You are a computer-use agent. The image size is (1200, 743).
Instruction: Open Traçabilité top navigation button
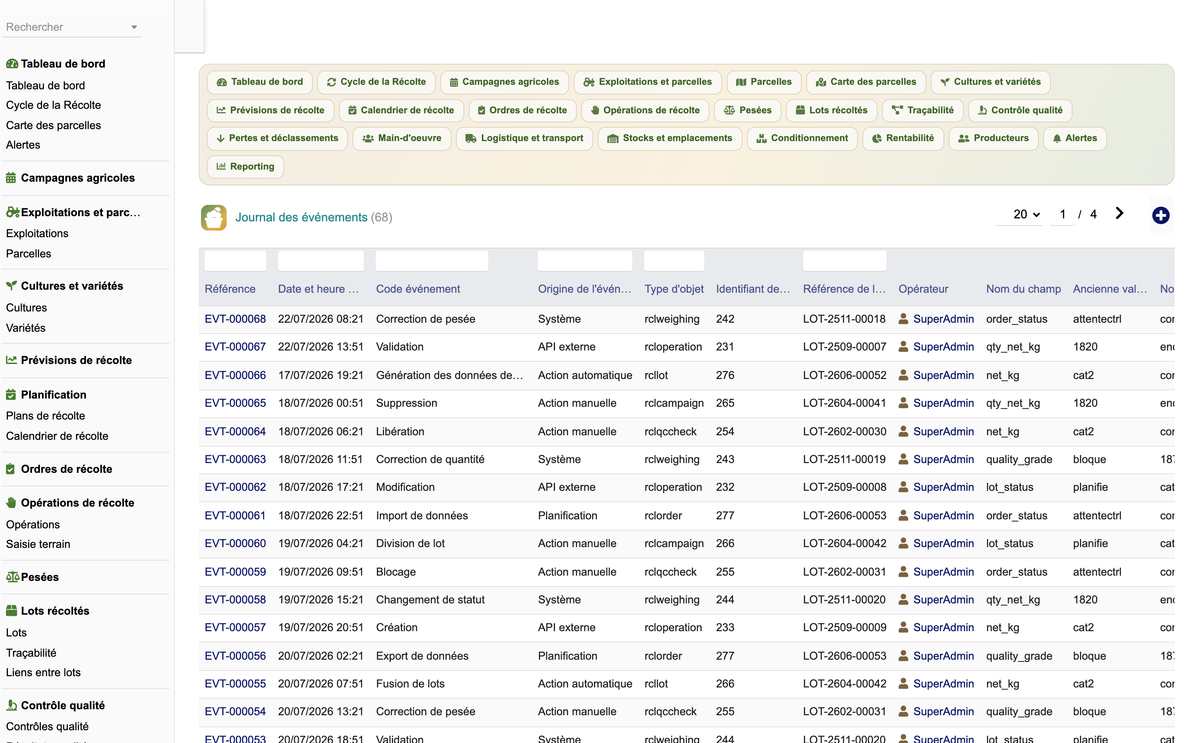[923, 110]
